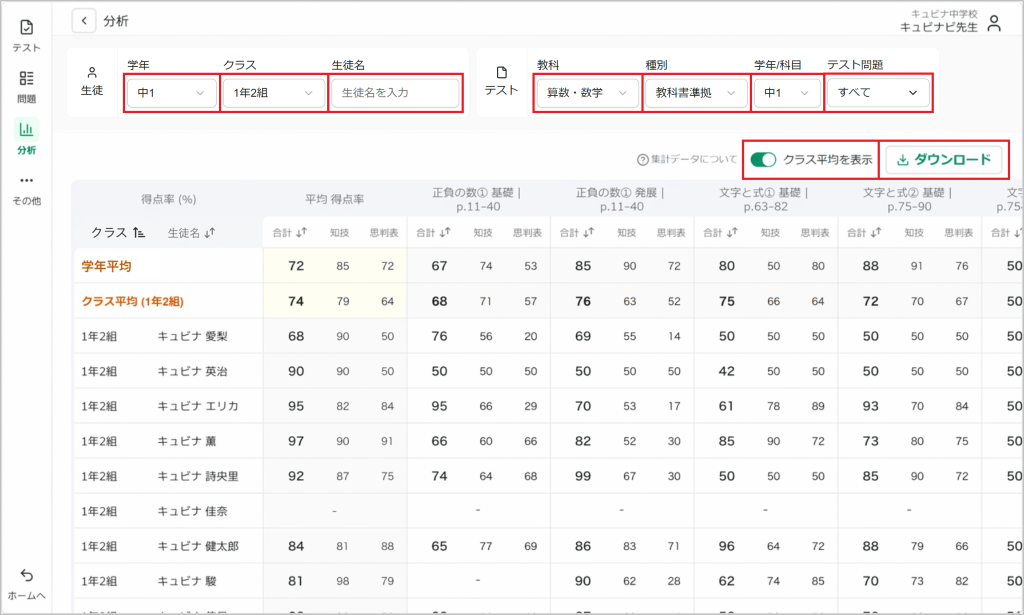1024x615 pixels.
Task: Open the 問題 sidebar item
Action: (x=26, y=87)
